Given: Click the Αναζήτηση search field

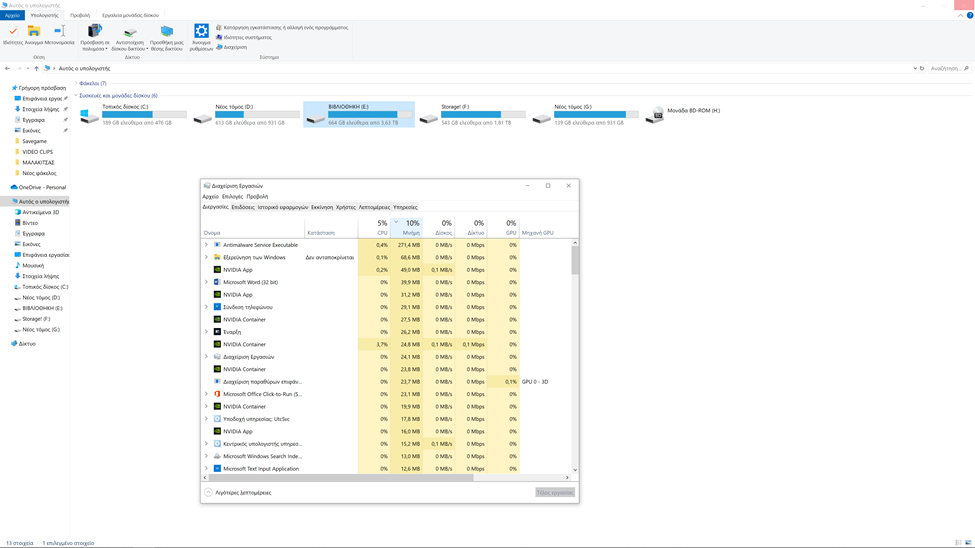Looking at the screenshot, I should click(x=949, y=68).
